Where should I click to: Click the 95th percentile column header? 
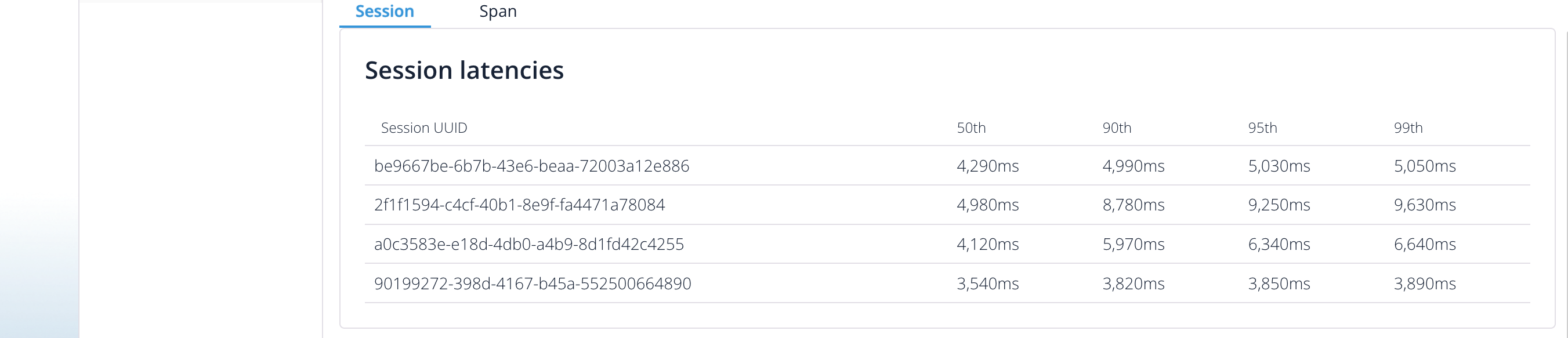pos(1262,128)
